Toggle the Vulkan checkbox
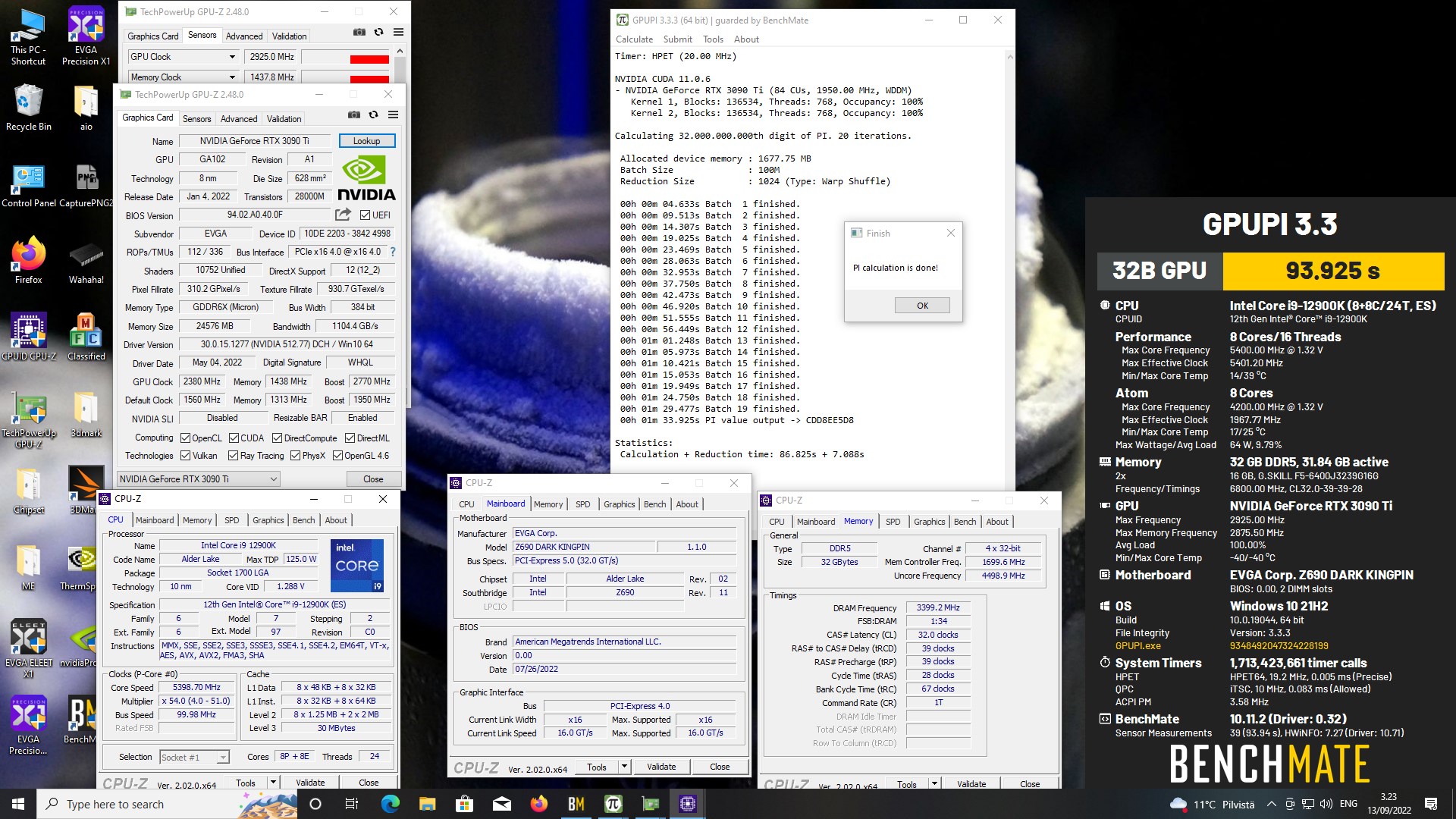The height and width of the screenshot is (819, 1456). 185,456
